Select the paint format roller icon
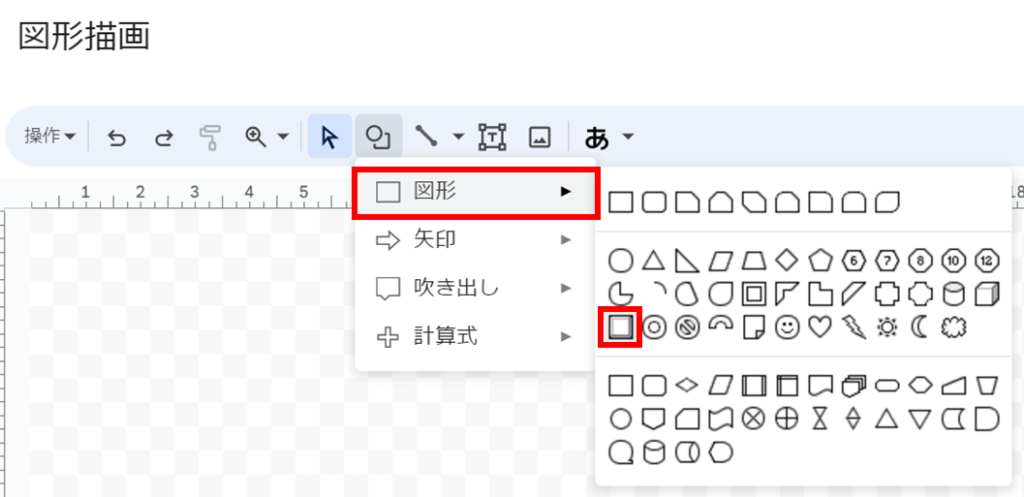The height and width of the screenshot is (497, 1024). [x=210, y=137]
